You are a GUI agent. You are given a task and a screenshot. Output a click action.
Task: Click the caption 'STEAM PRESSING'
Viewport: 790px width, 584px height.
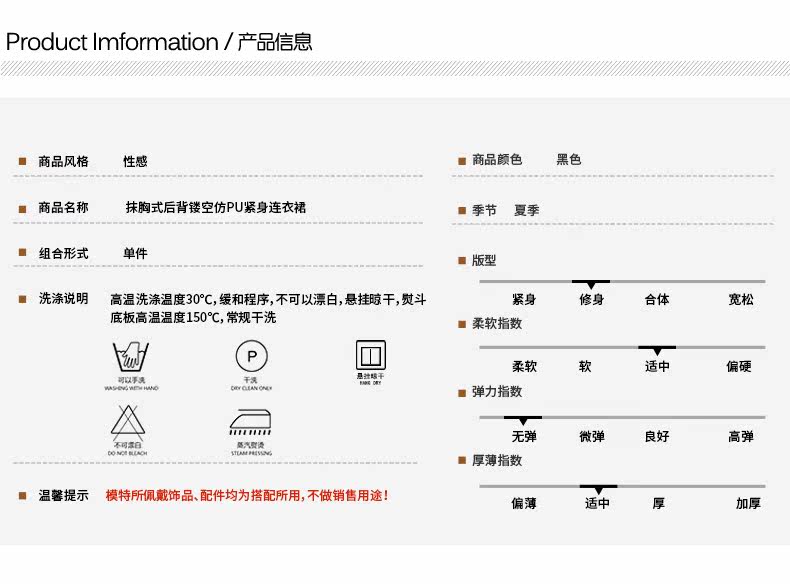tap(251, 453)
